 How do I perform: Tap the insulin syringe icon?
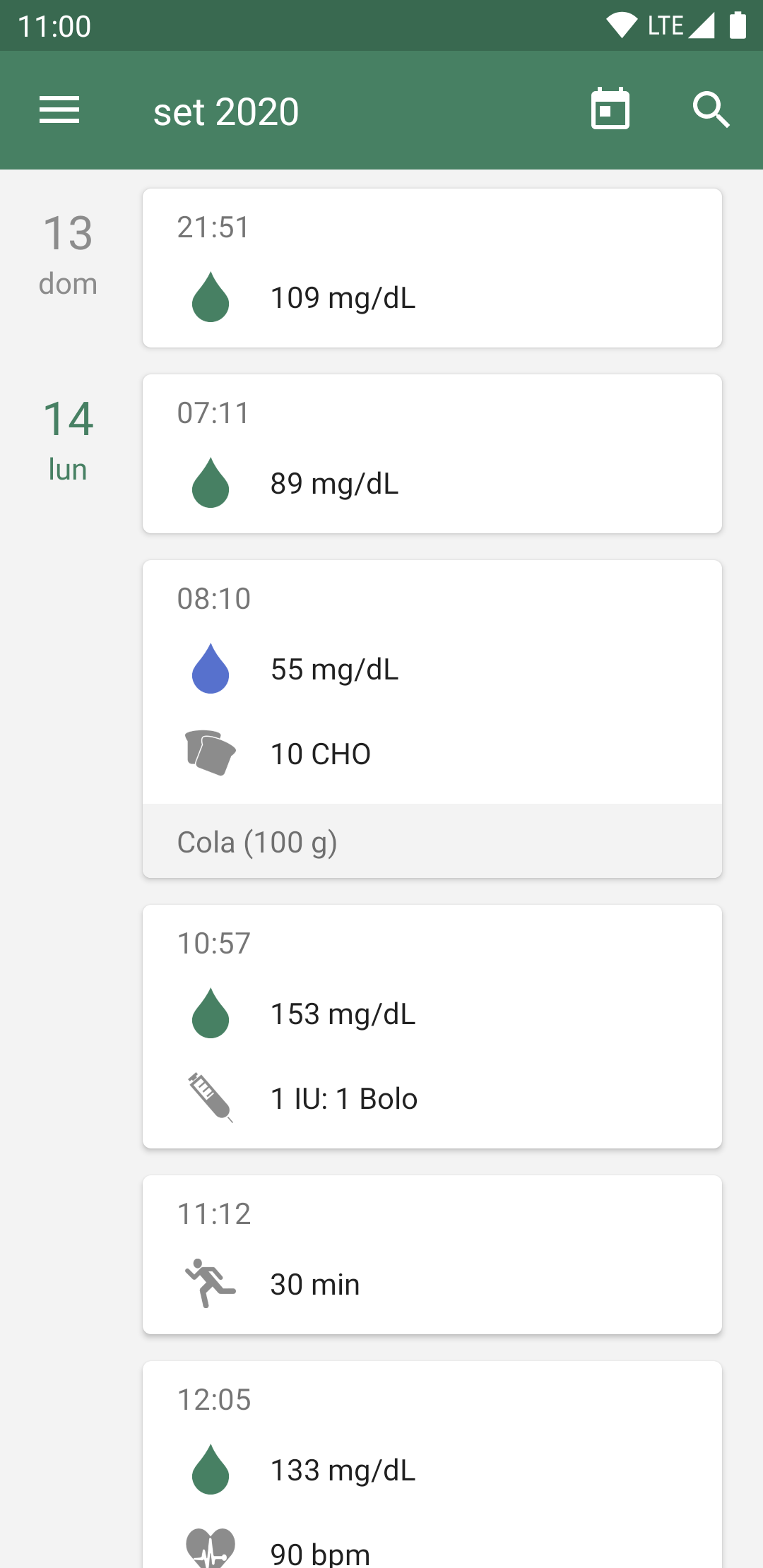coord(210,1098)
